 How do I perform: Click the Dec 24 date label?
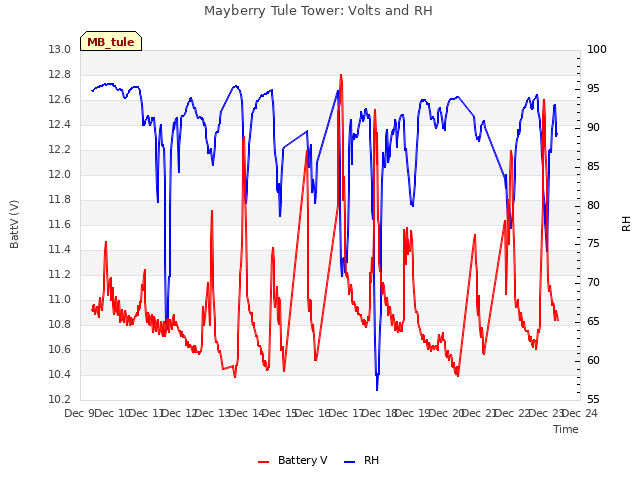pyautogui.click(x=580, y=413)
